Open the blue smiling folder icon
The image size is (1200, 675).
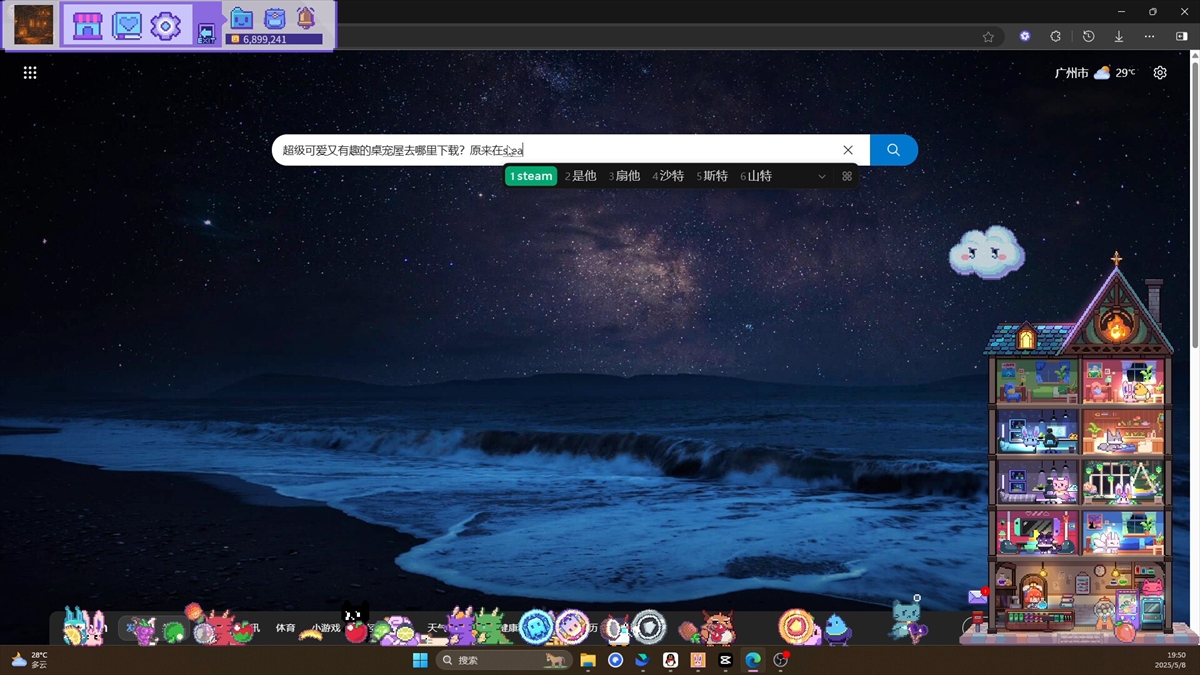point(241,18)
